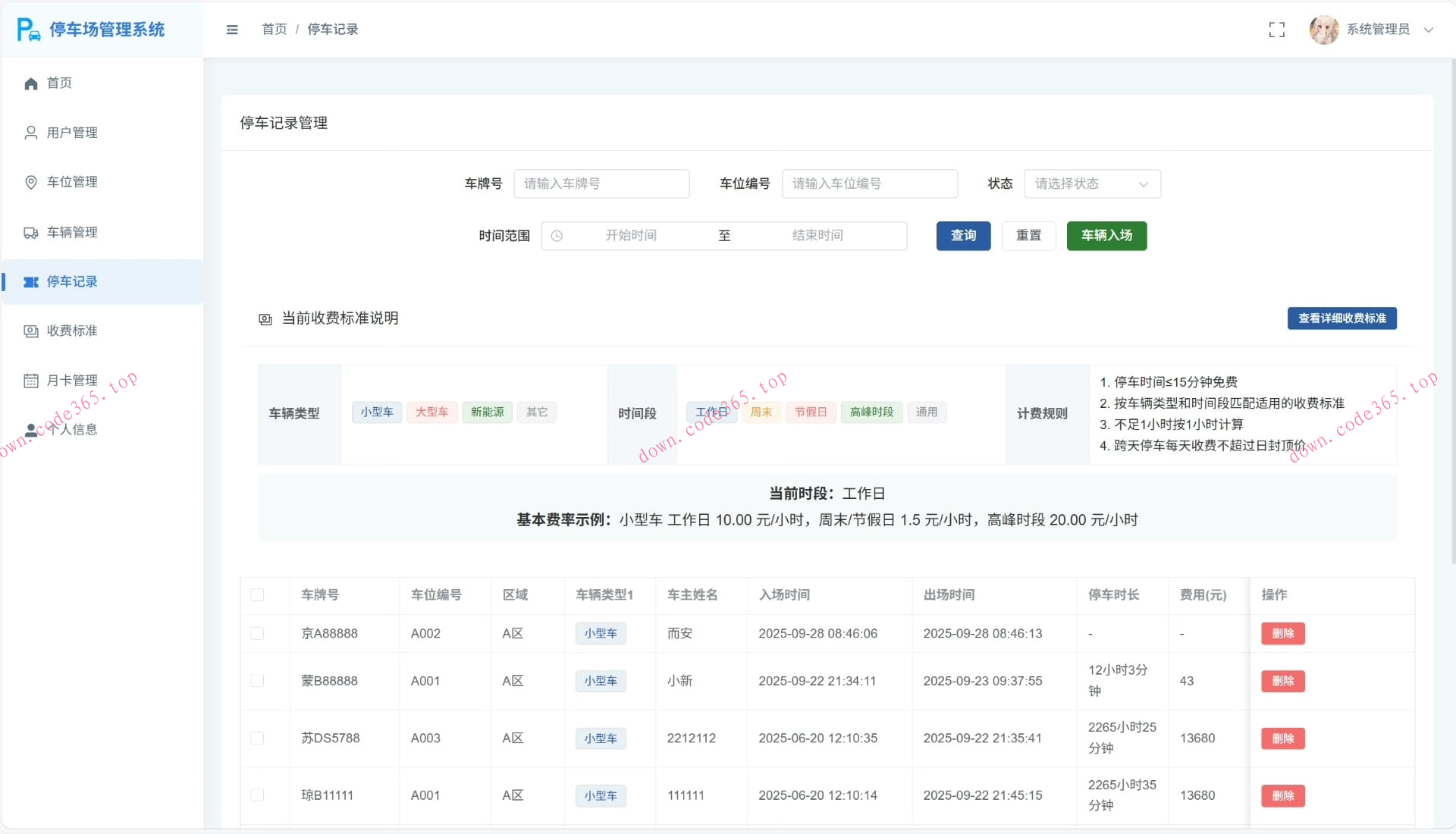Expand the 系统管理员 user dropdown arrow
This screenshot has height=834, width=1456.
[x=1429, y=30]
